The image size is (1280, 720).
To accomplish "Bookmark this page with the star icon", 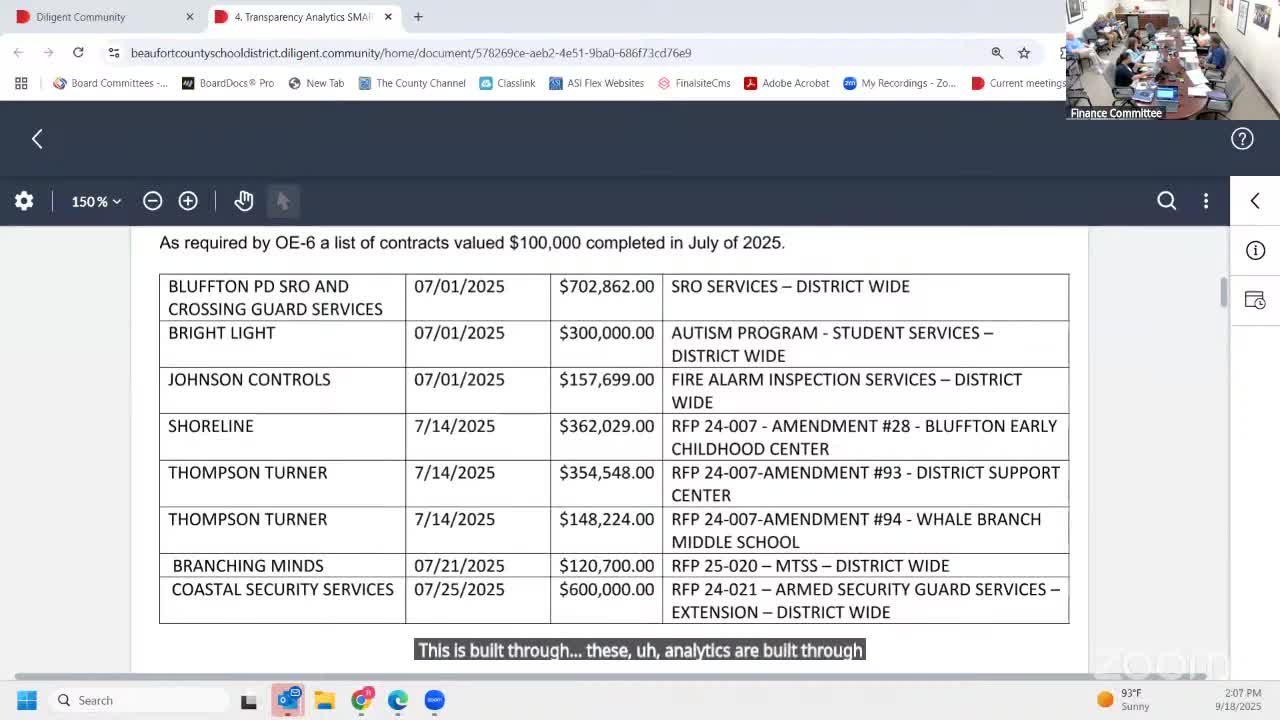I will (x=1024, y=53).
